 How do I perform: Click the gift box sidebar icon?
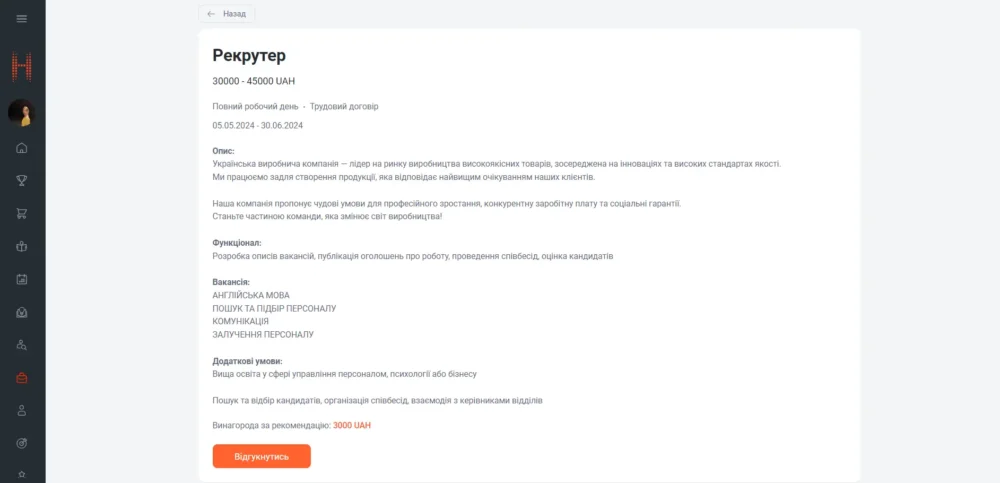(x=22, y=246)
